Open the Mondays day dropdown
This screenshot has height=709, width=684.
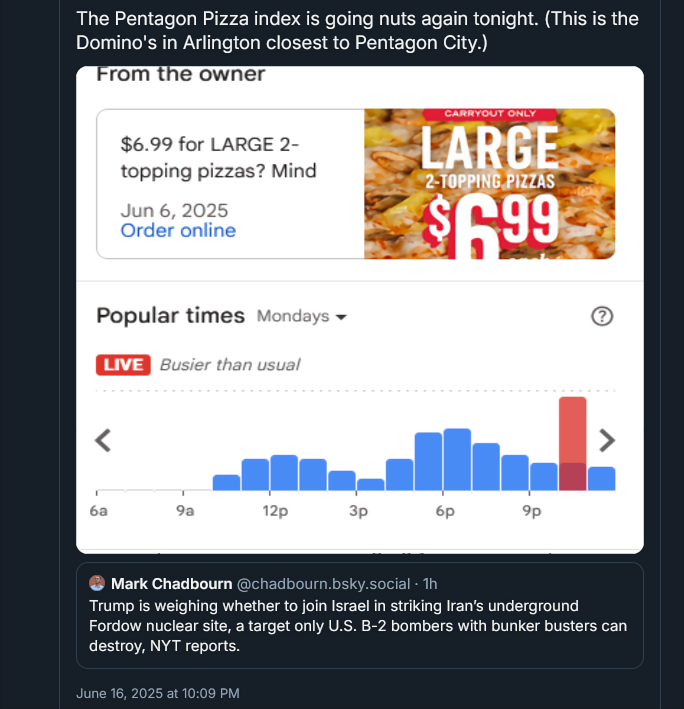point(301,316)
